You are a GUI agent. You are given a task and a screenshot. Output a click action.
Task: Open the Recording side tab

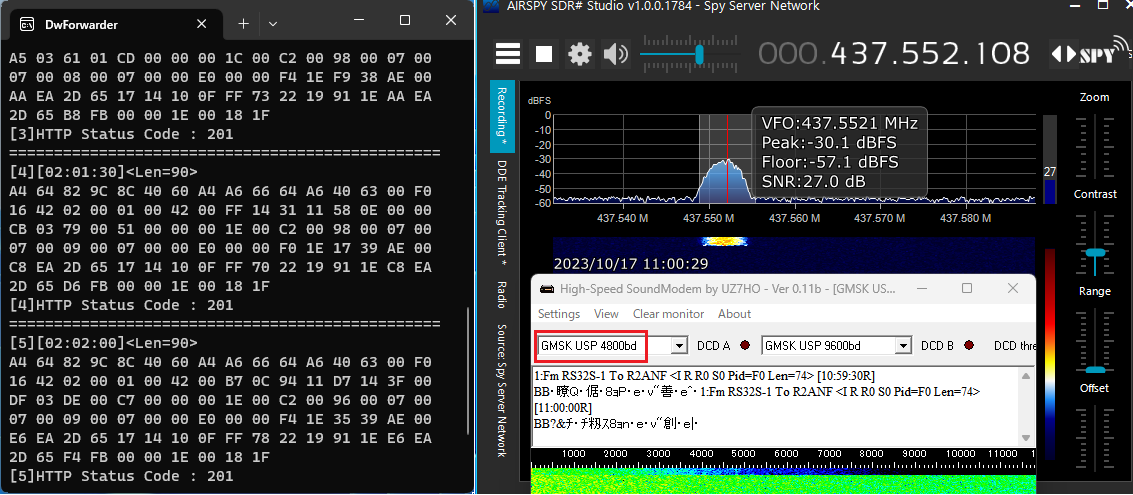tap(502, 116)
